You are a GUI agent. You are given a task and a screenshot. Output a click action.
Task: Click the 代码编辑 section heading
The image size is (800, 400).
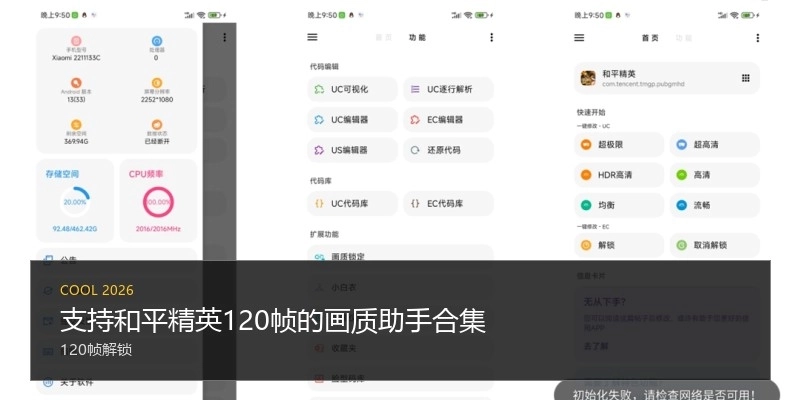324,66
